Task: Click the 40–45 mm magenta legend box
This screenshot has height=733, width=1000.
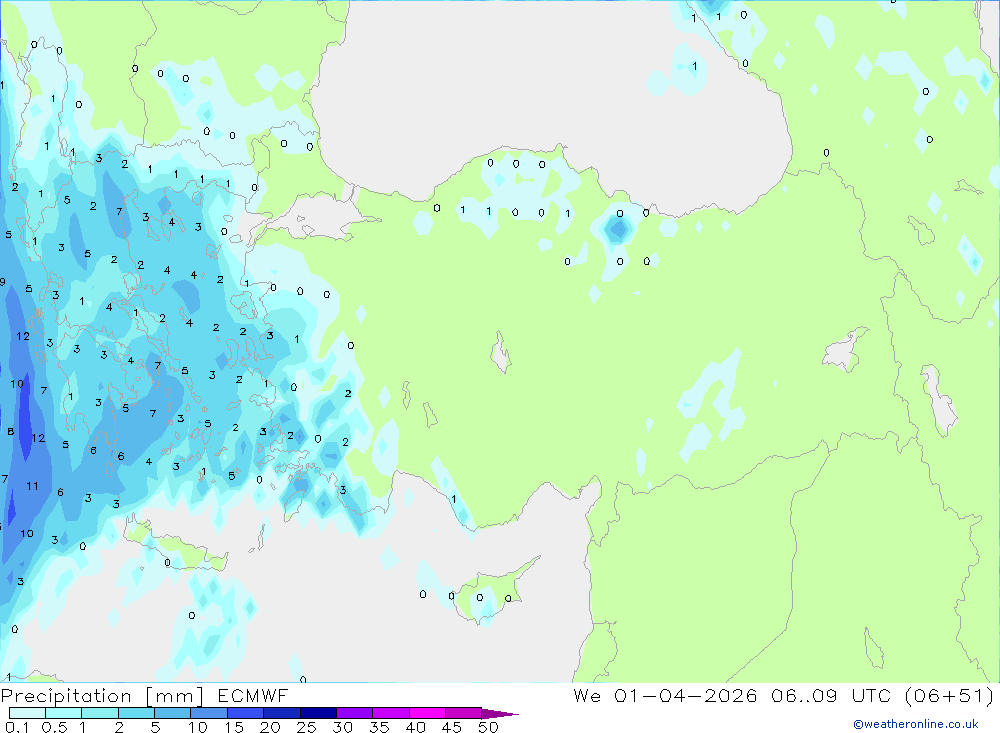Action: tap(427, 713)
